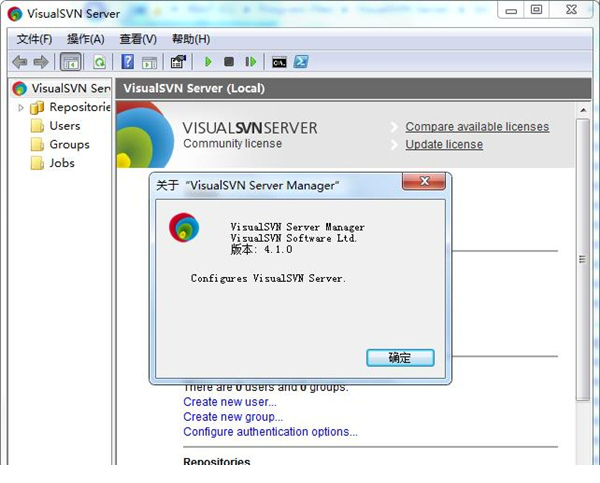Select the Groups folder icon in tree
Screen dimensions: 600x483
(x=37, y=145)
